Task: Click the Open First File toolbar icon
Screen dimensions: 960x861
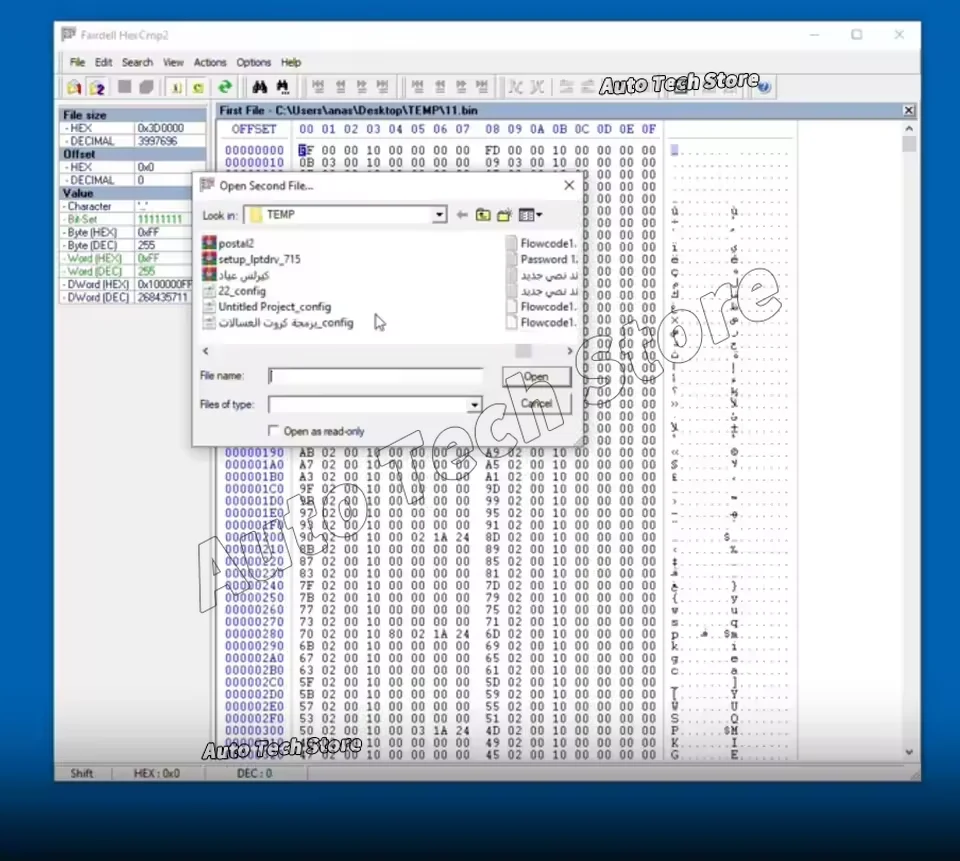Action: [74, 88]
